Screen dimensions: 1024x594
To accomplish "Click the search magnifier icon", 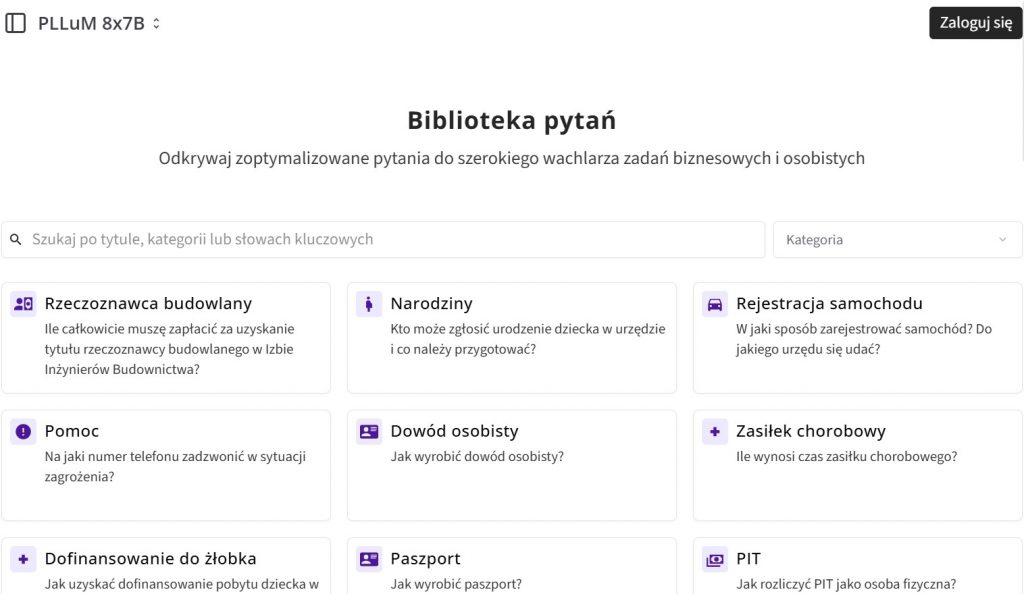I will (x=16, y=240).
